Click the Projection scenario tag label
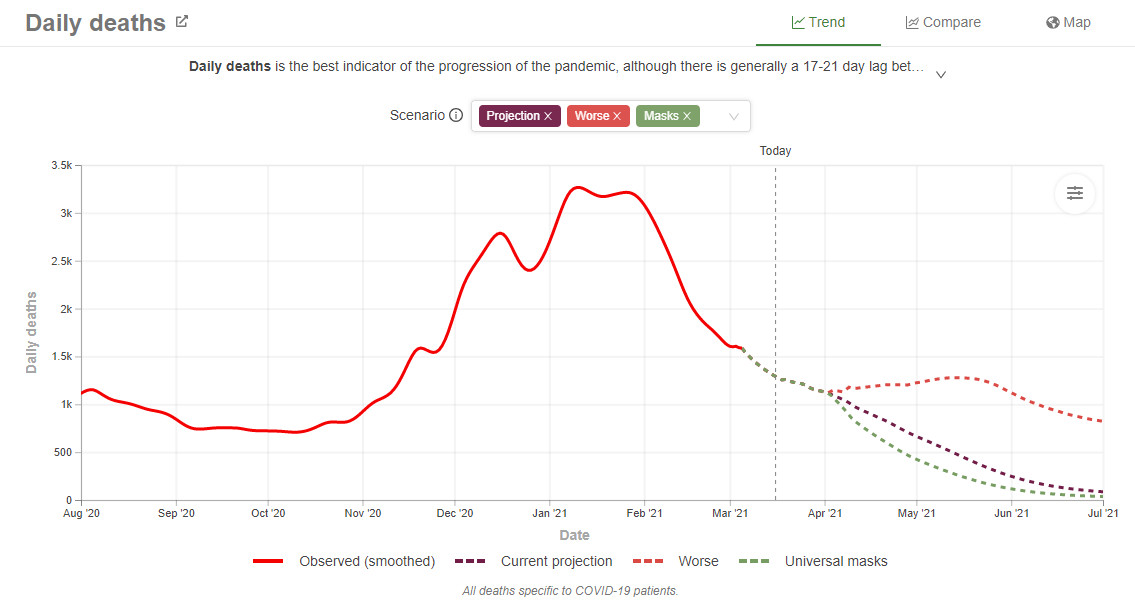Viewport: 1135px width, 604px height. coord(512,116)
